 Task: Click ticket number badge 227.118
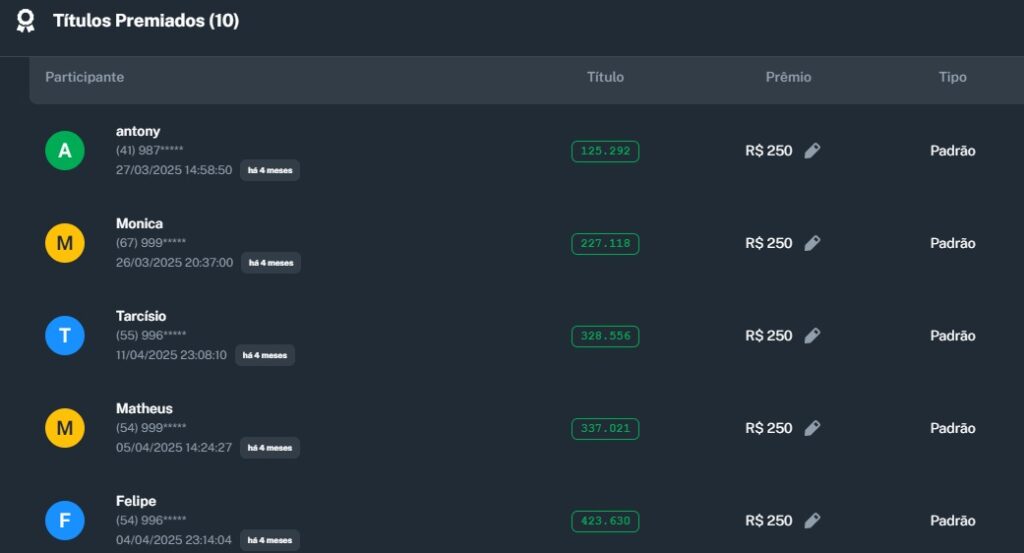click(605, 243)
